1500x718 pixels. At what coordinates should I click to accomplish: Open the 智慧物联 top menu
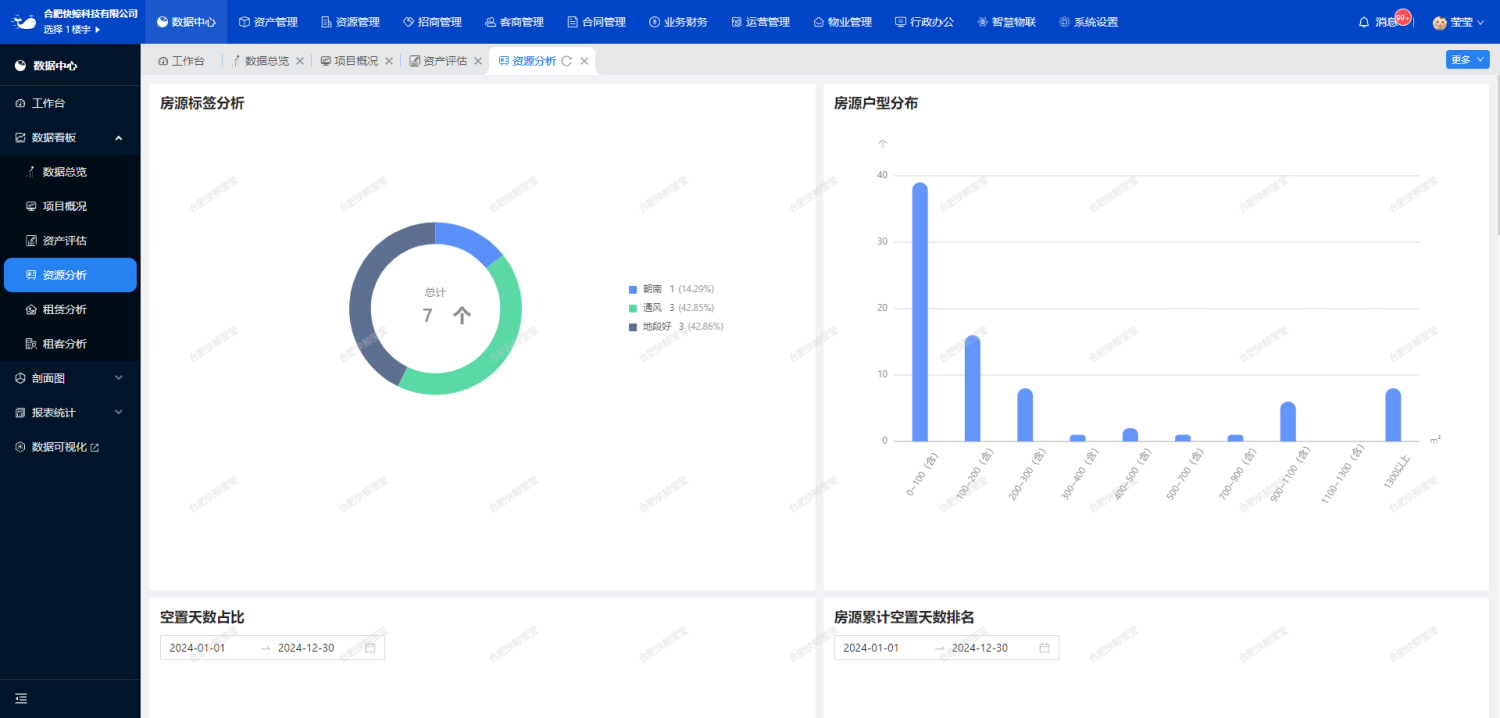pos(1006,22)
